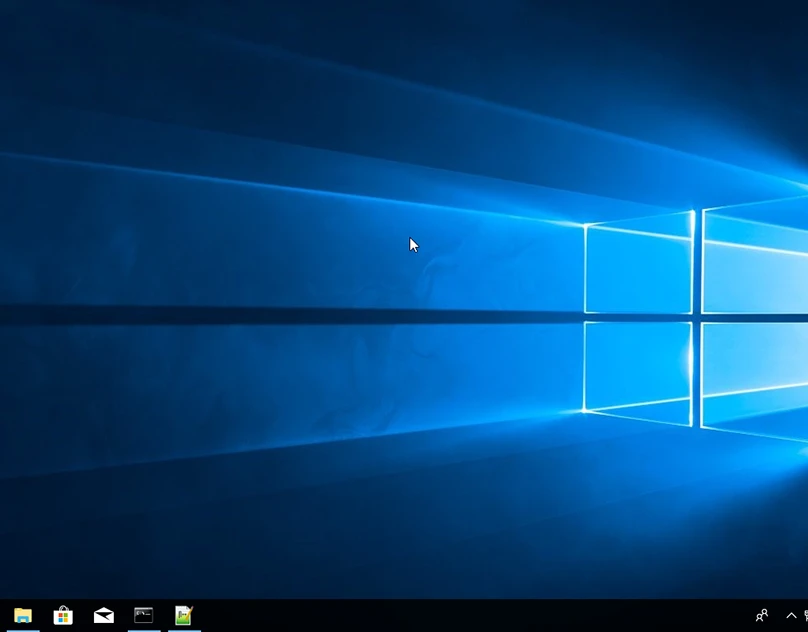Click empty taskbar space right of the notepad icon
The image size is (808, 632).
click(400, 616)
